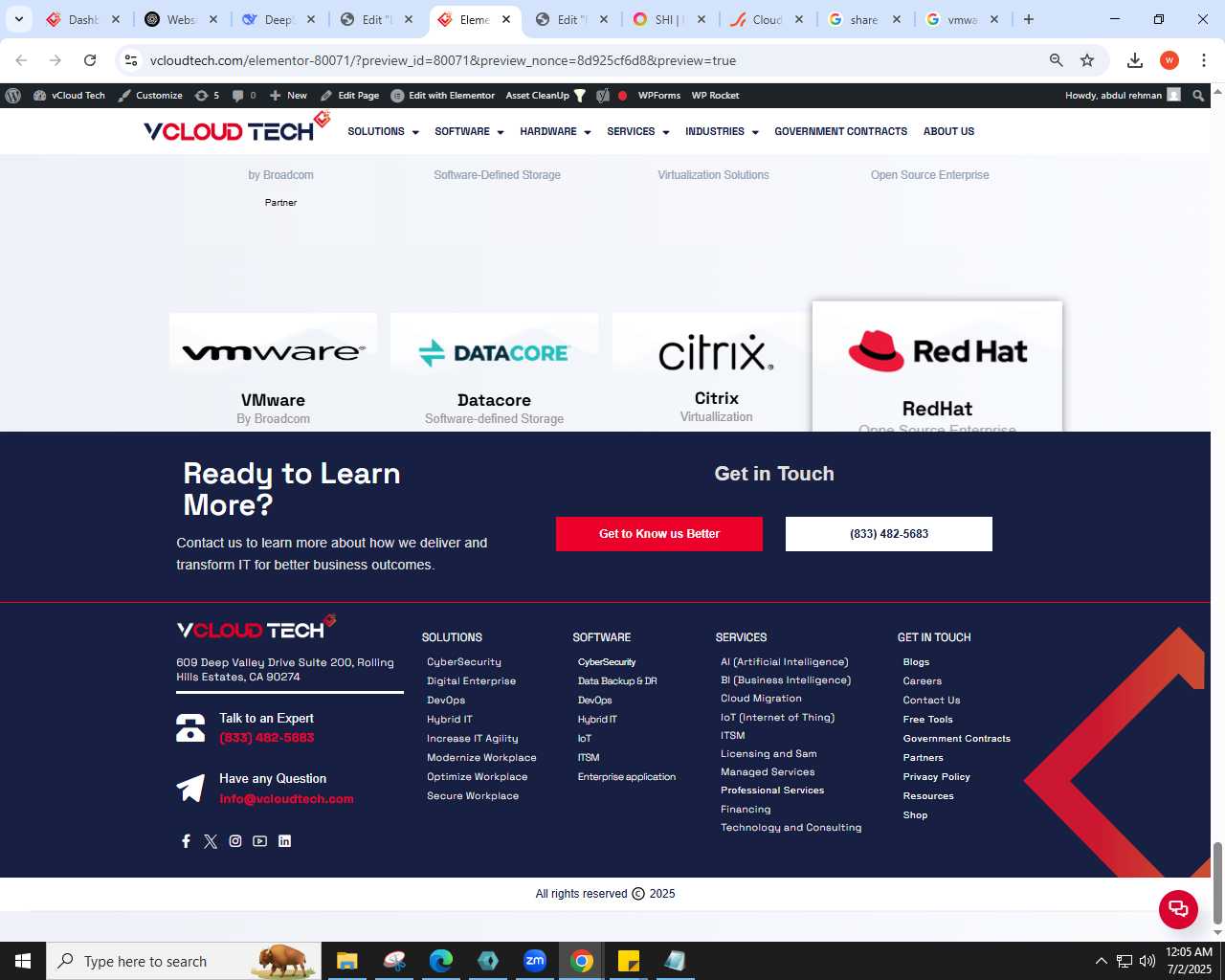The image size is (1225, 980).
Task: Select the Red Hat partner card
Action: [937, 367]
